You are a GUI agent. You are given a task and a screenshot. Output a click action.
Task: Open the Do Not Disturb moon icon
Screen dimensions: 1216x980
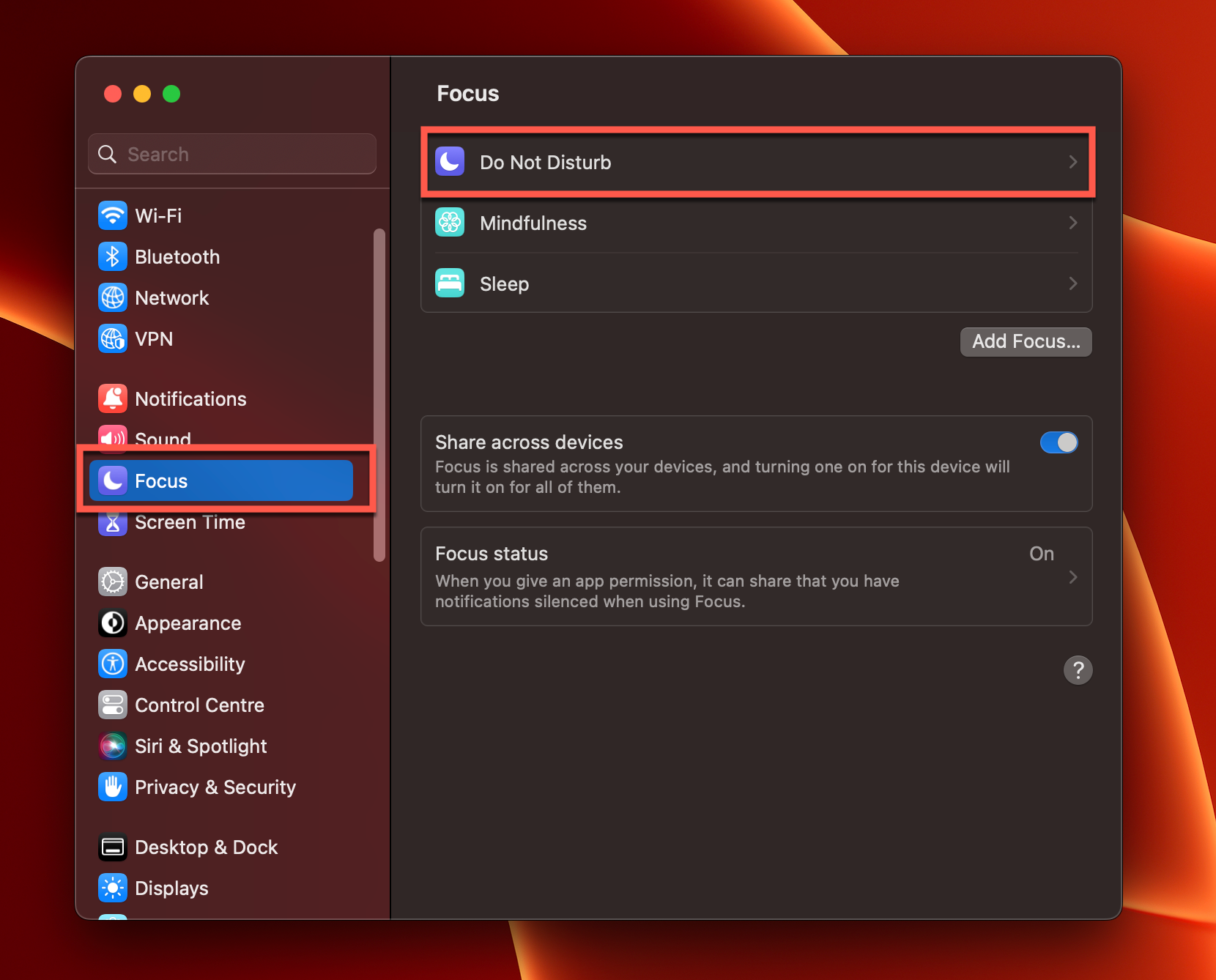point(449,161)
